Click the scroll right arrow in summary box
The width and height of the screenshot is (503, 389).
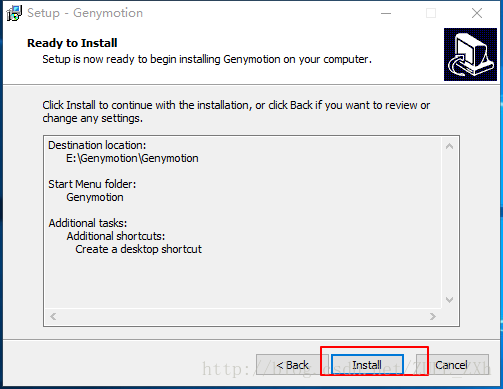(x=433, y=316)
